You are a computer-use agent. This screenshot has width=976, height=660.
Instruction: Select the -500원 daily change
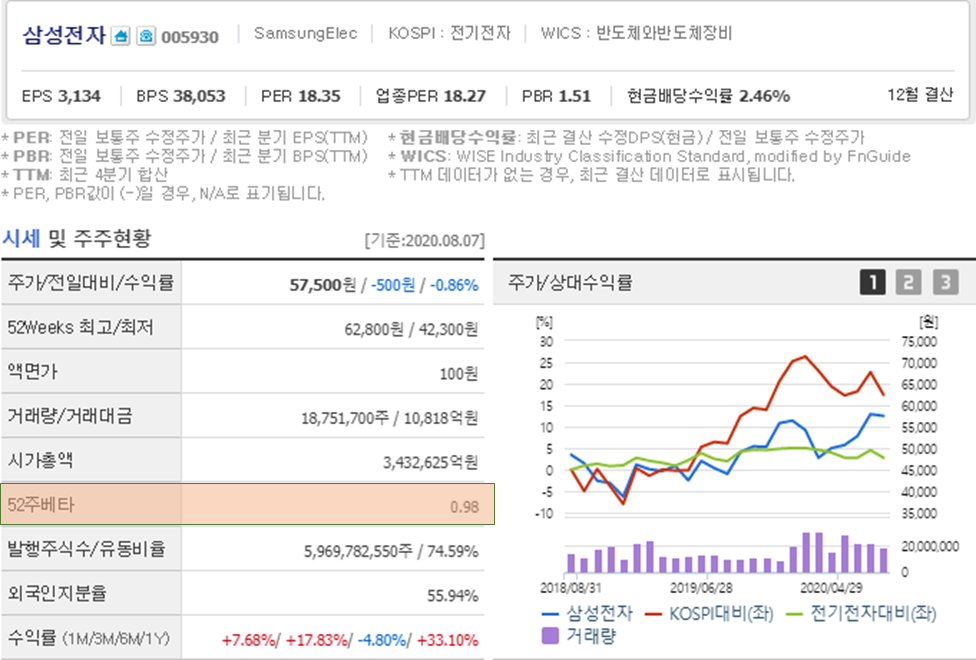click(x=393, y=285)
